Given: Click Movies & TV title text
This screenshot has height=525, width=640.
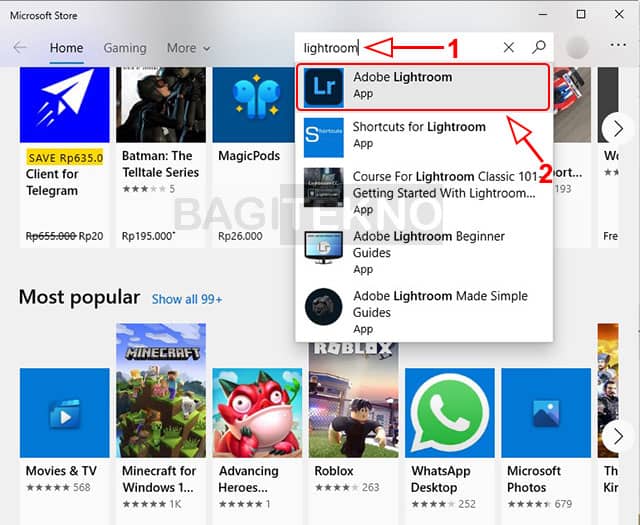Looking at the screenshot, I should 61,471.
